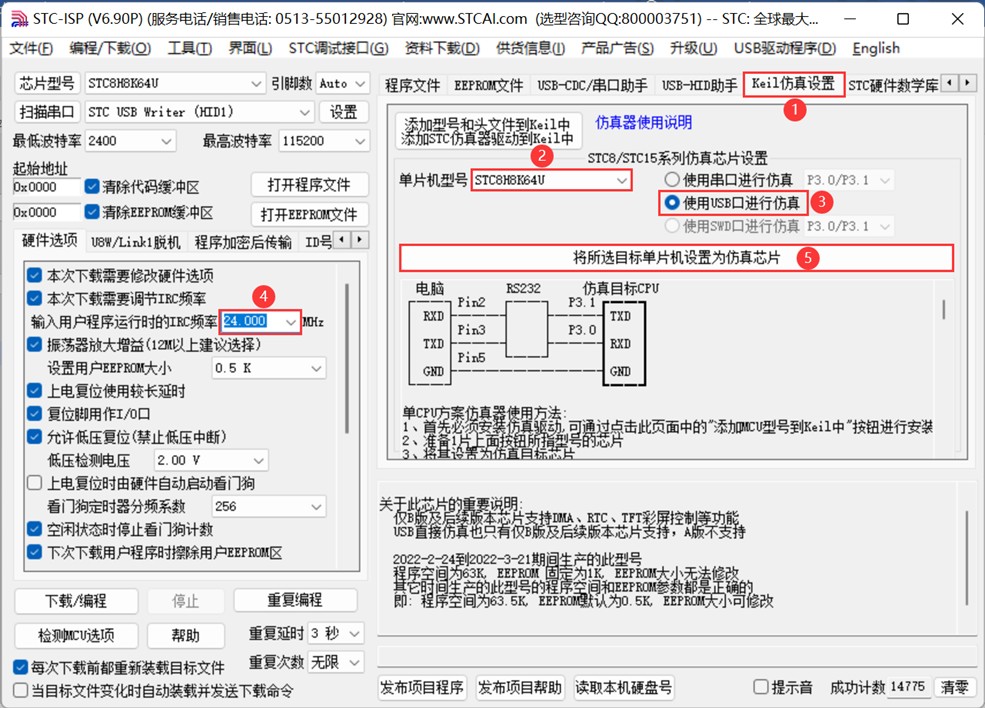
Task: Switch to the EEPROM文件 tab
Action: 488,85
